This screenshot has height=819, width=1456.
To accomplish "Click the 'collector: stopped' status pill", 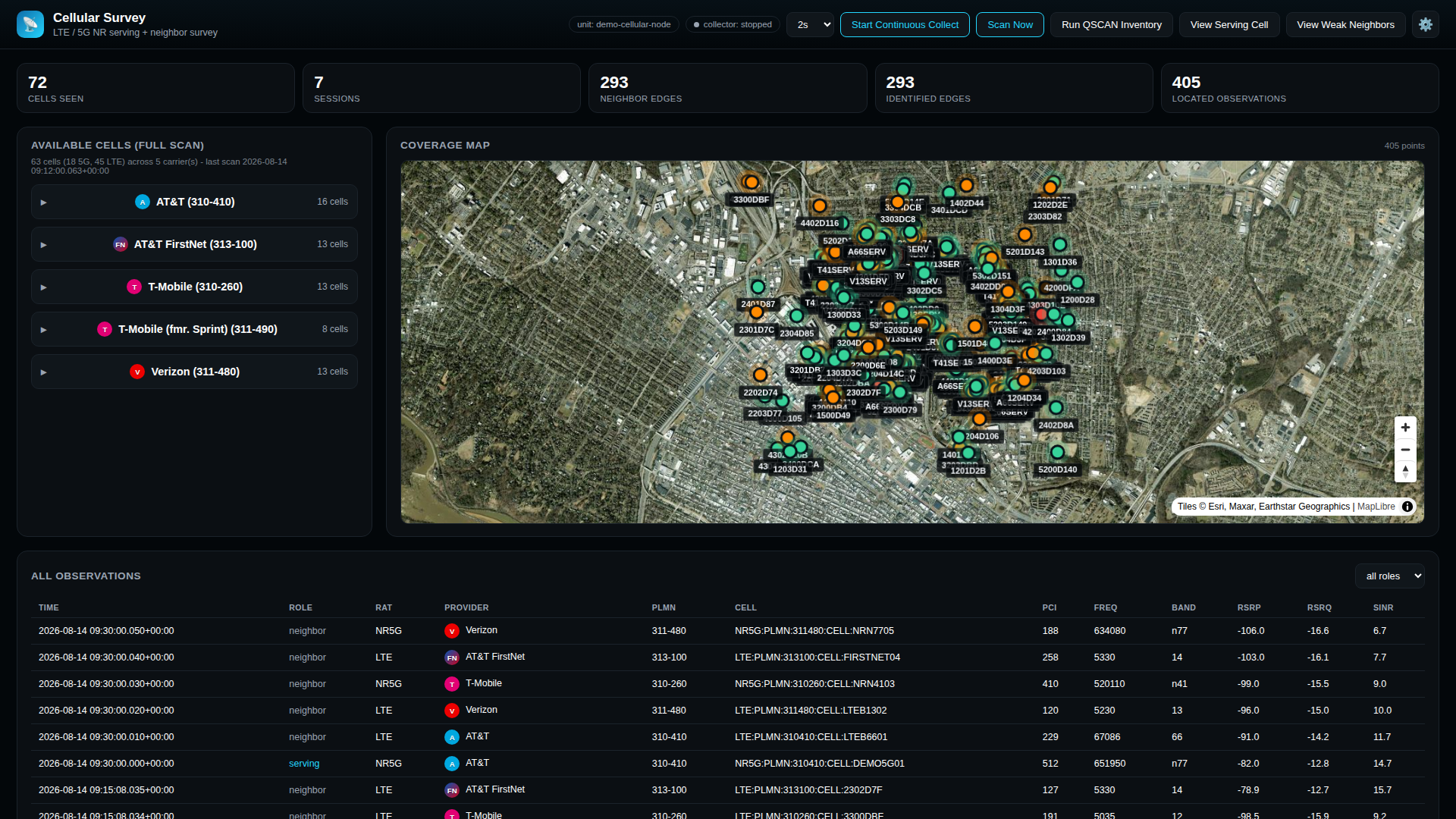I will pyautogui.click(x=733, y=24).
